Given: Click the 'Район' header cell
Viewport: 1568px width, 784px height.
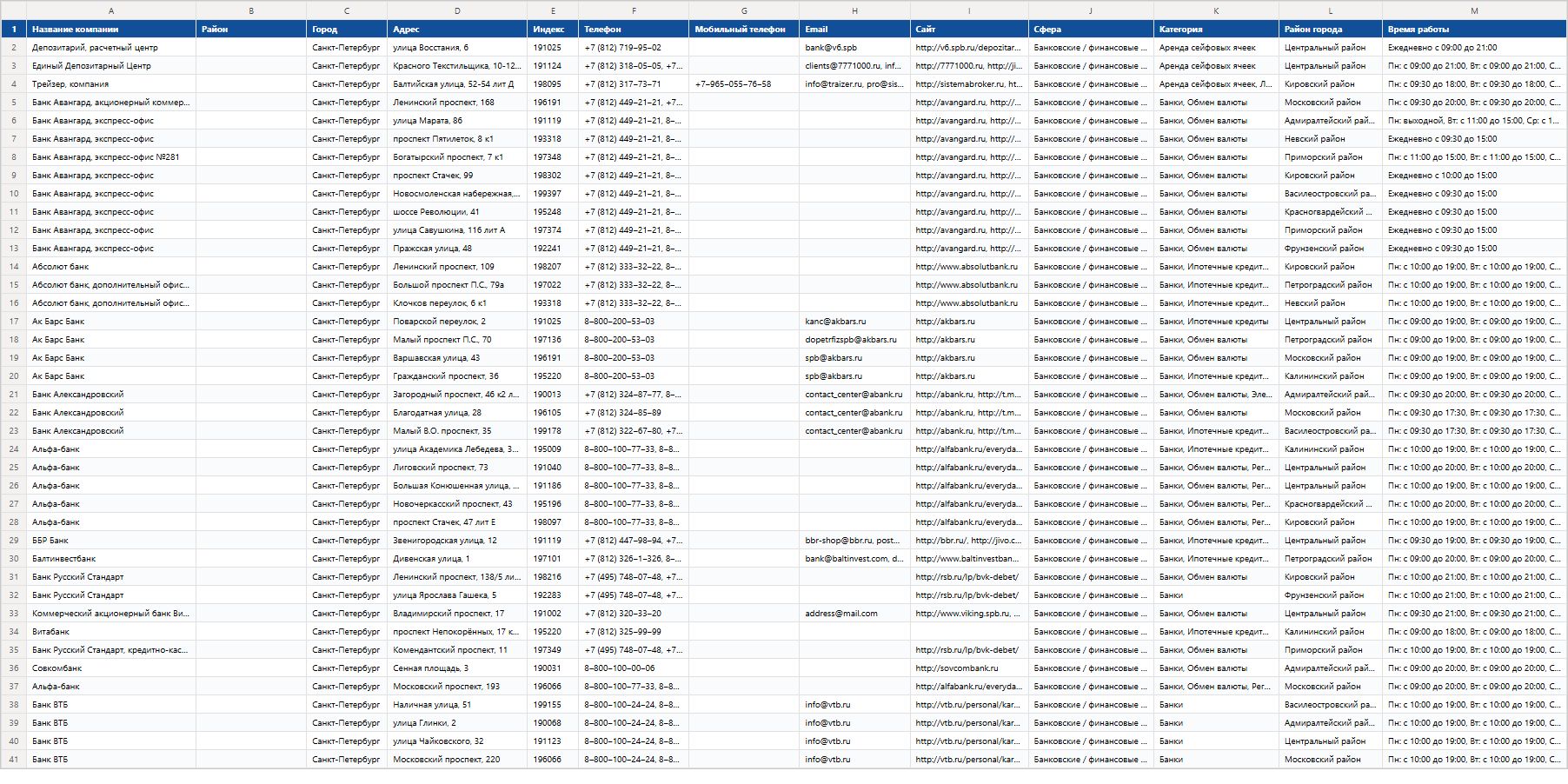Looking at the screenshot, I should pos(251,29).
